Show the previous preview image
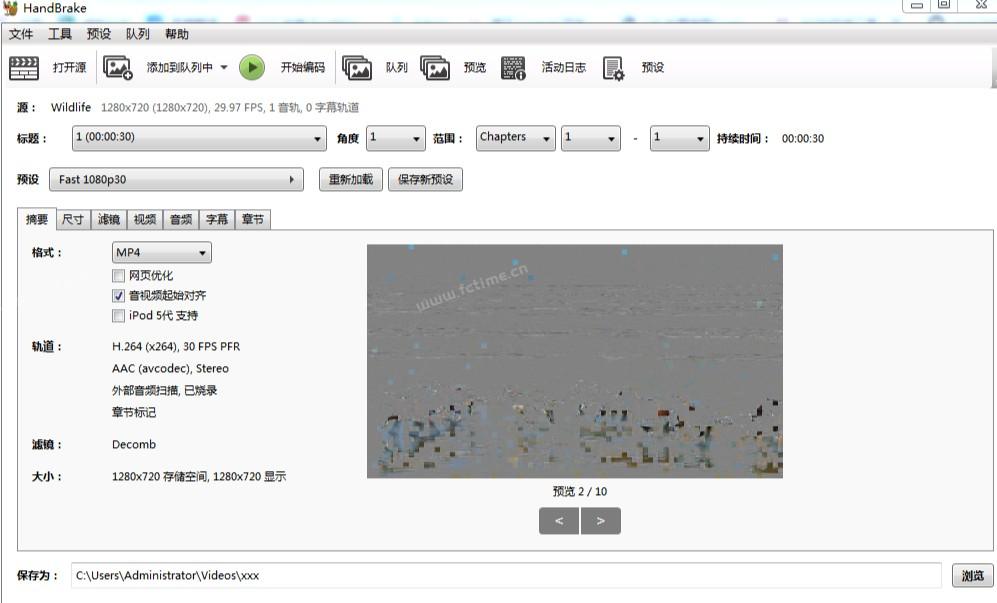 coord(559,521)
